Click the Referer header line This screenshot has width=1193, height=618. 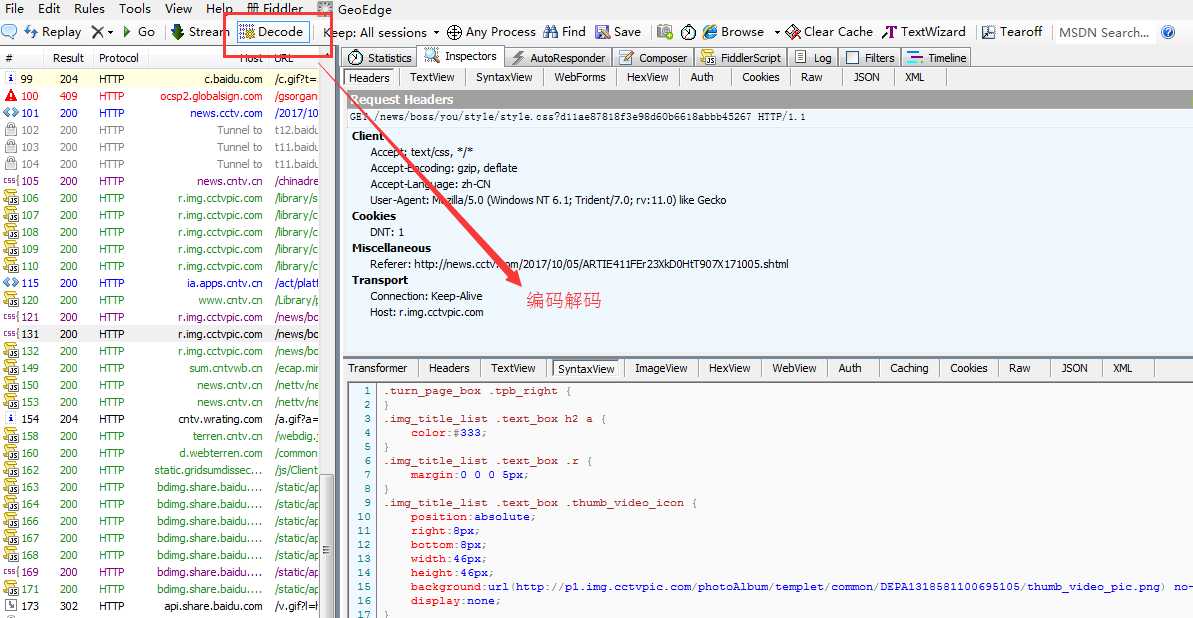coord(579,264)
